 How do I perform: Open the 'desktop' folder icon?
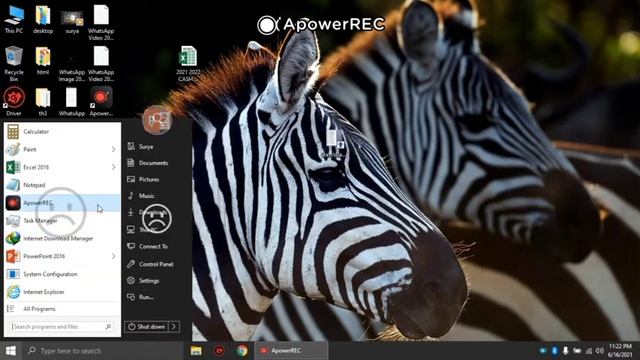[43, 20]
